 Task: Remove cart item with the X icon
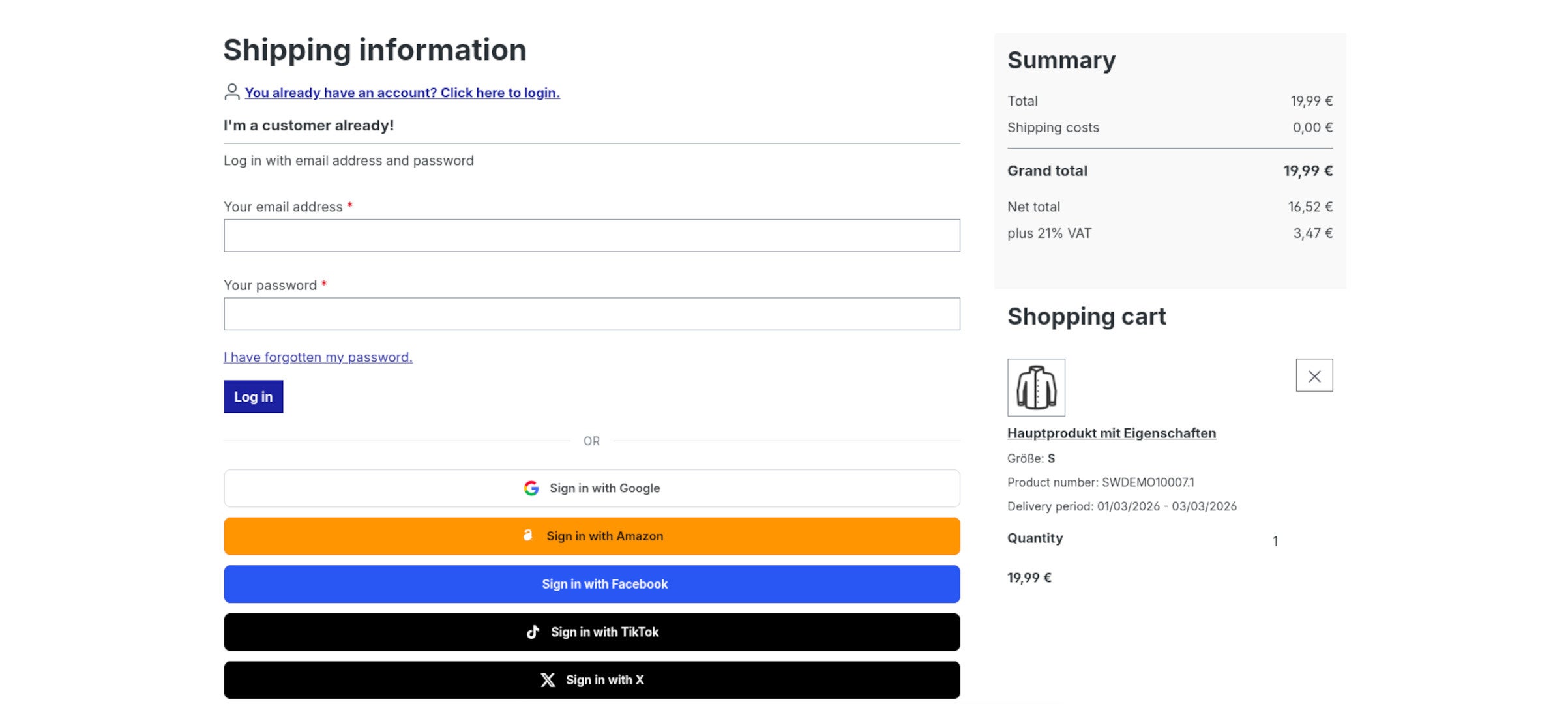coord(1314,375)
